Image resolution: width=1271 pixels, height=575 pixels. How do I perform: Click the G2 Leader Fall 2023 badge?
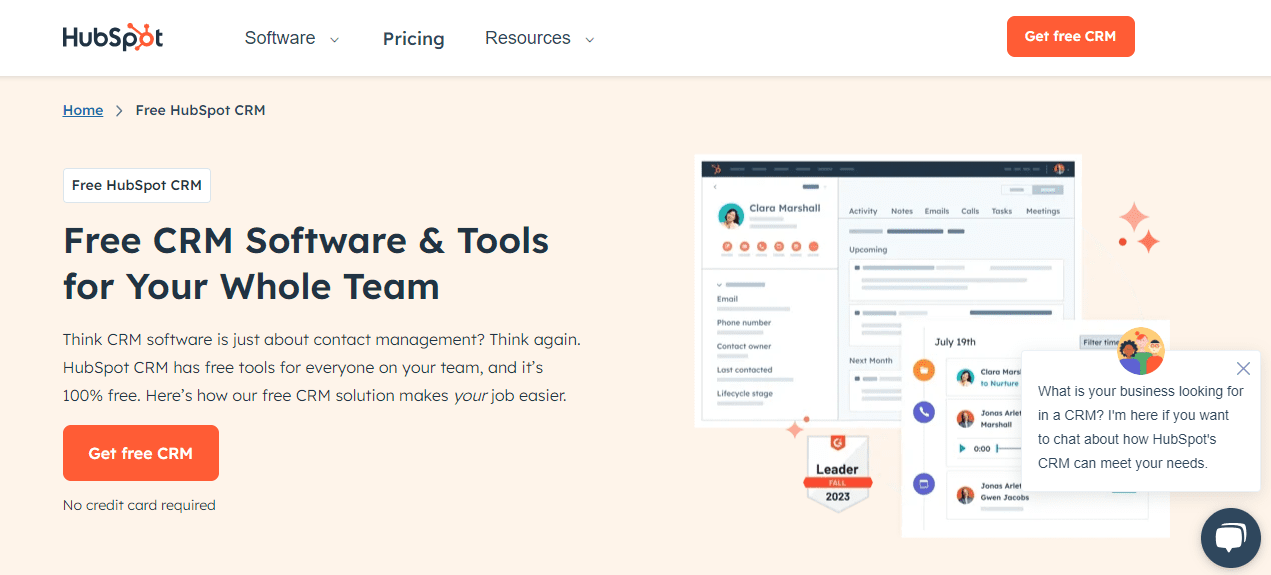[837, 475]
